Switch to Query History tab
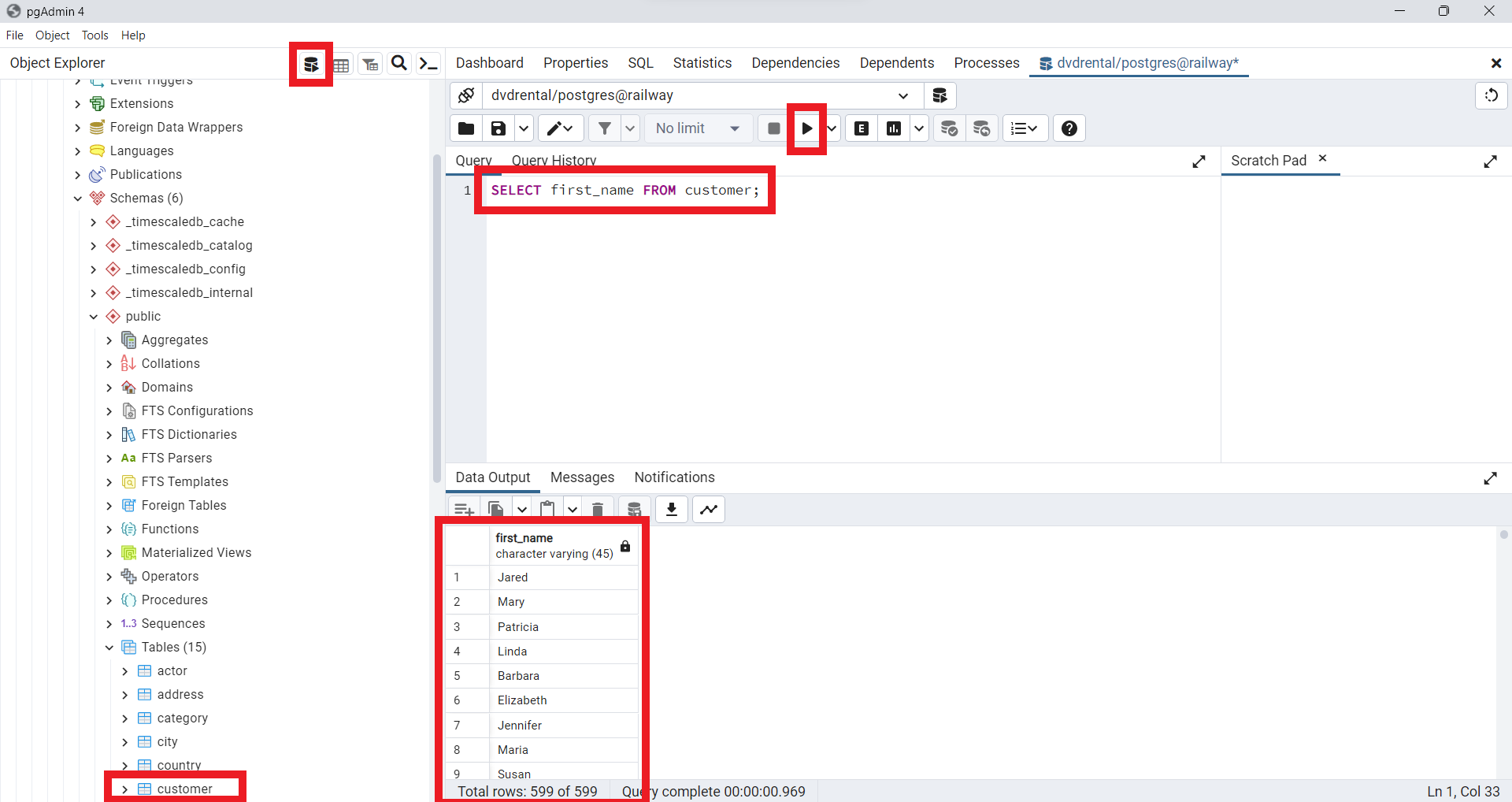 [554, 161]
